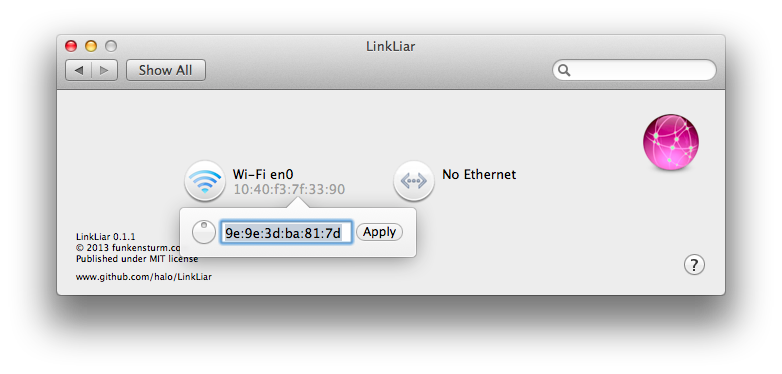The width and height of the screenshot is (782, 374).
Task: Click Show All to view all preferences
Action: tap(166, 70)
